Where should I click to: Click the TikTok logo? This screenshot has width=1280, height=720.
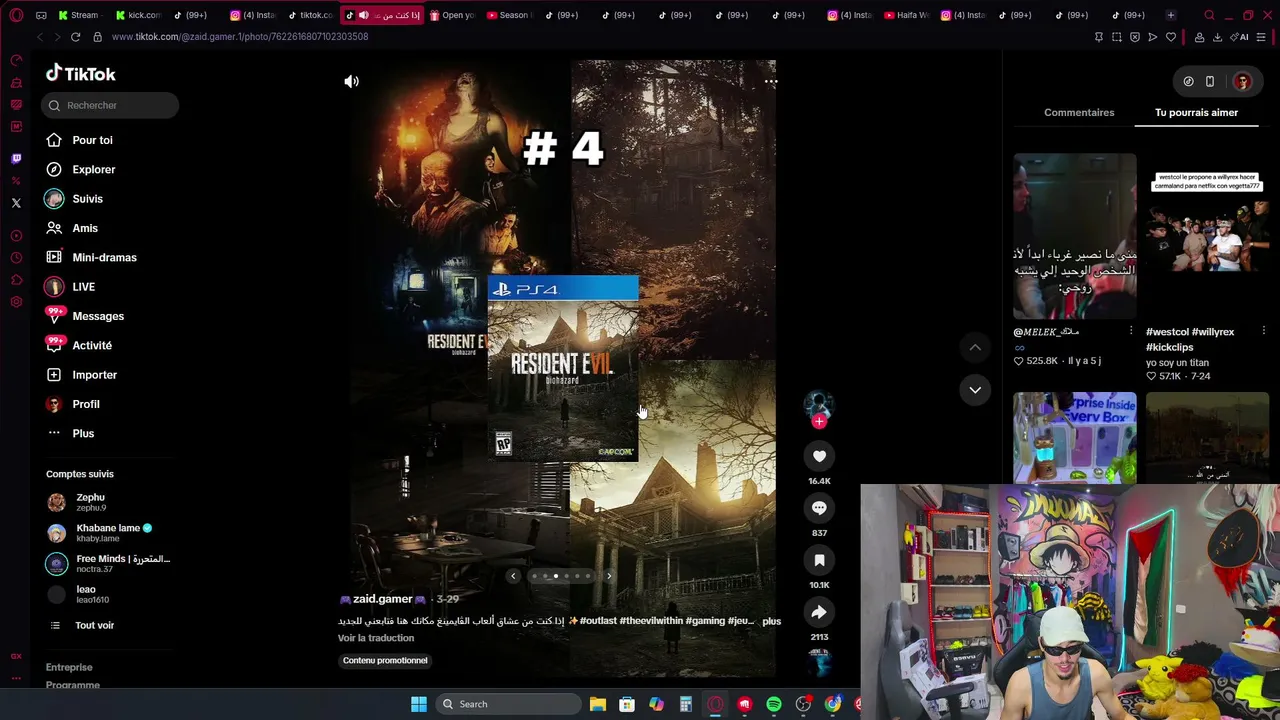pyautogui.click(x=81, y=73)
